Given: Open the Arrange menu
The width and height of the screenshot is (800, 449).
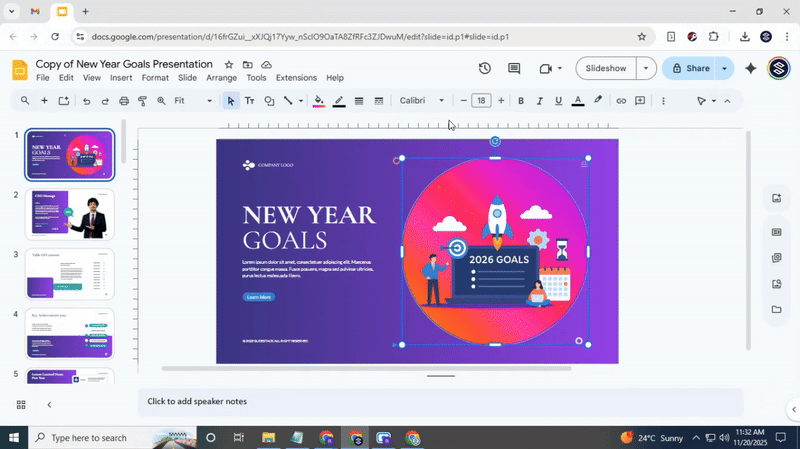Looking at the screenshot, I should (x=221, y=78).
